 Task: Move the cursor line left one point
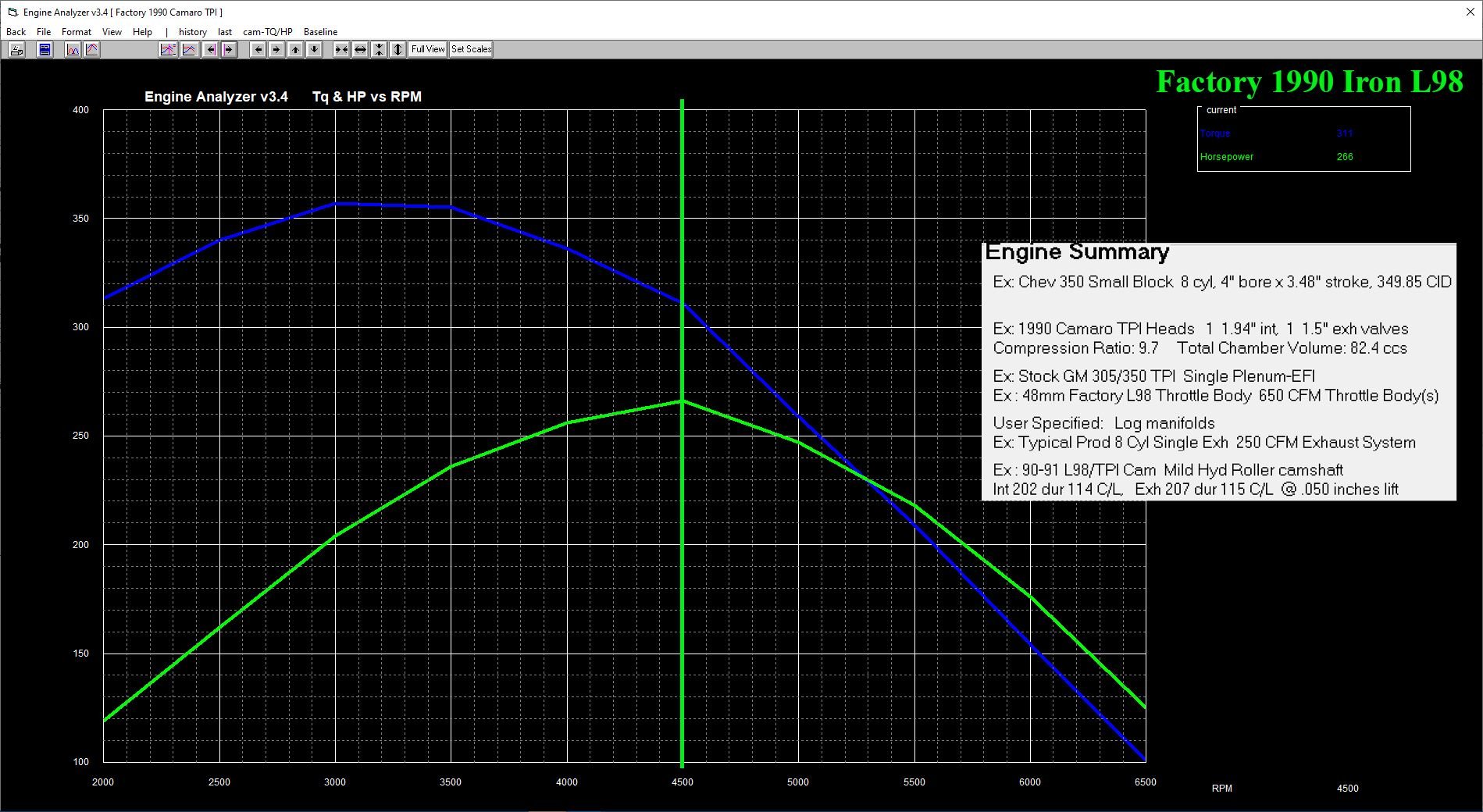[x=210, y=49]
